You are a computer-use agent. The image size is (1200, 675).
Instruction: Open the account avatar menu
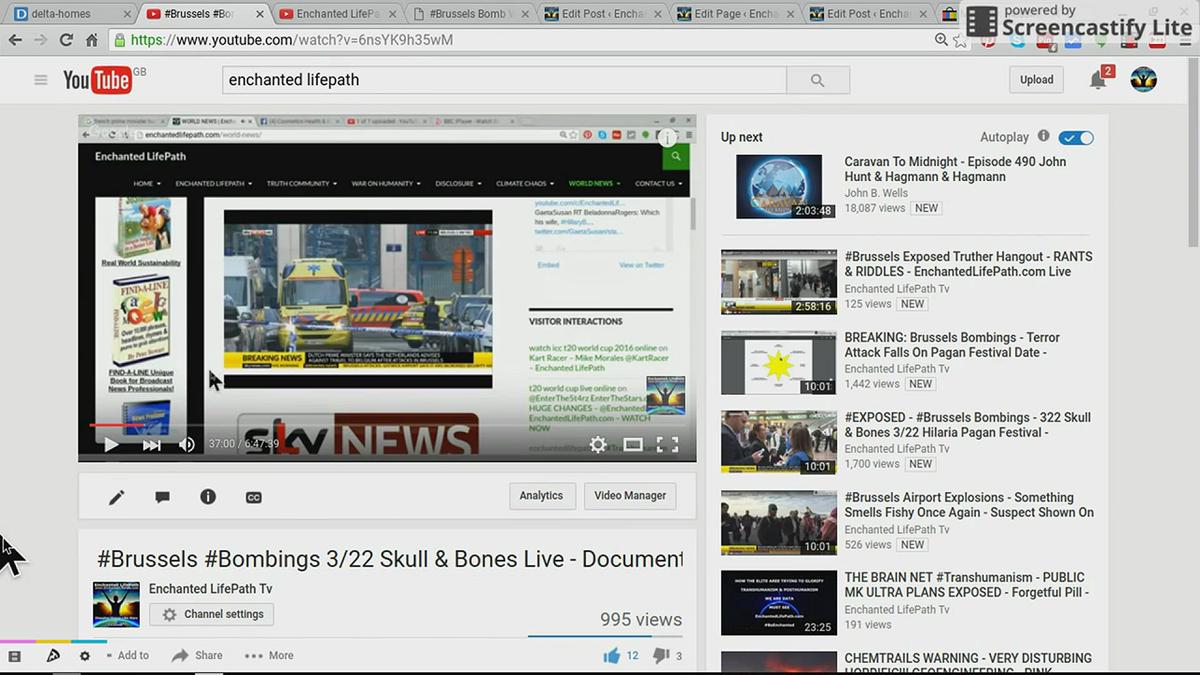pos(1143,80)
